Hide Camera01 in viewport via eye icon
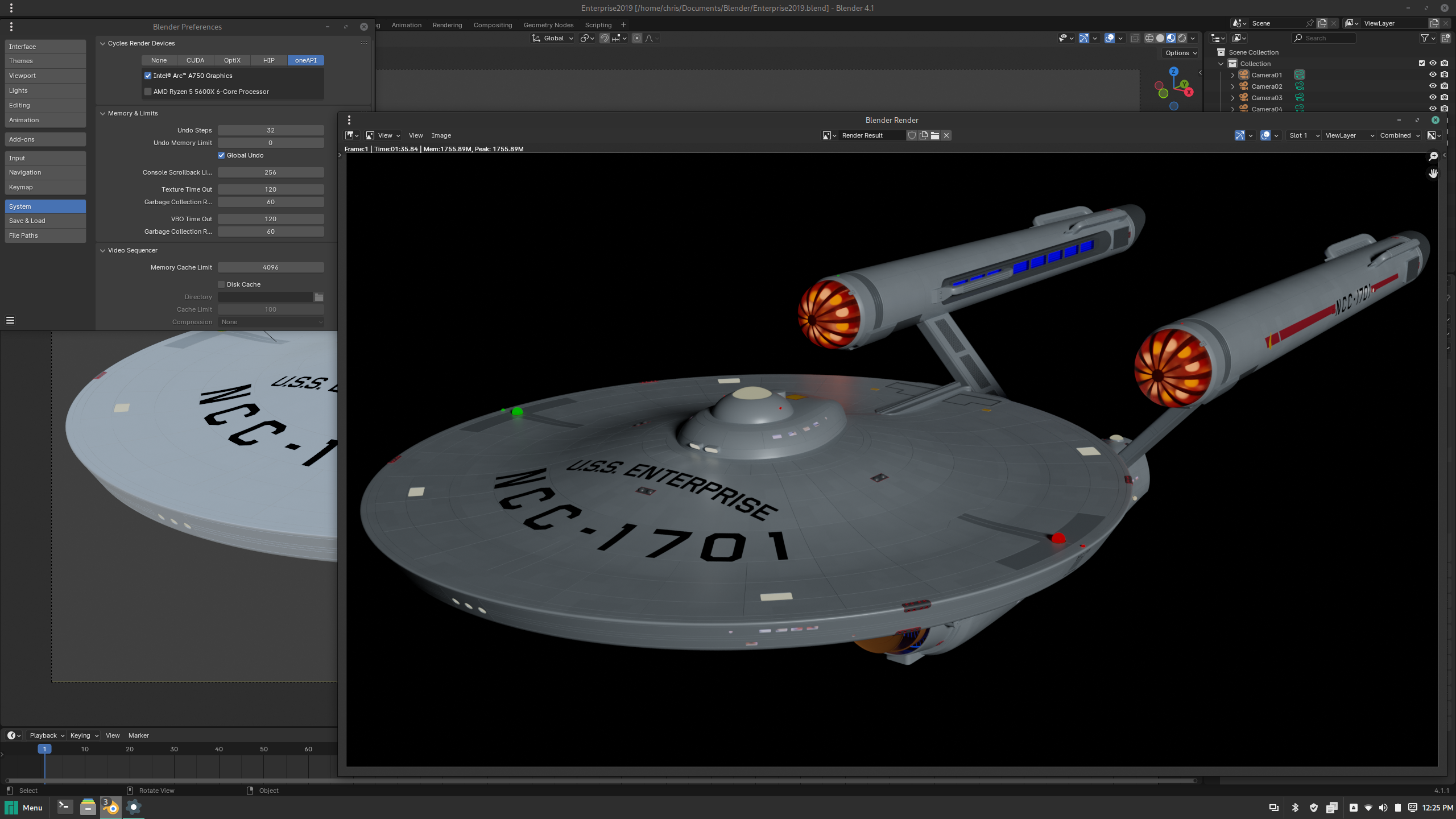1456x819 pixels. tap(1433, 75)
